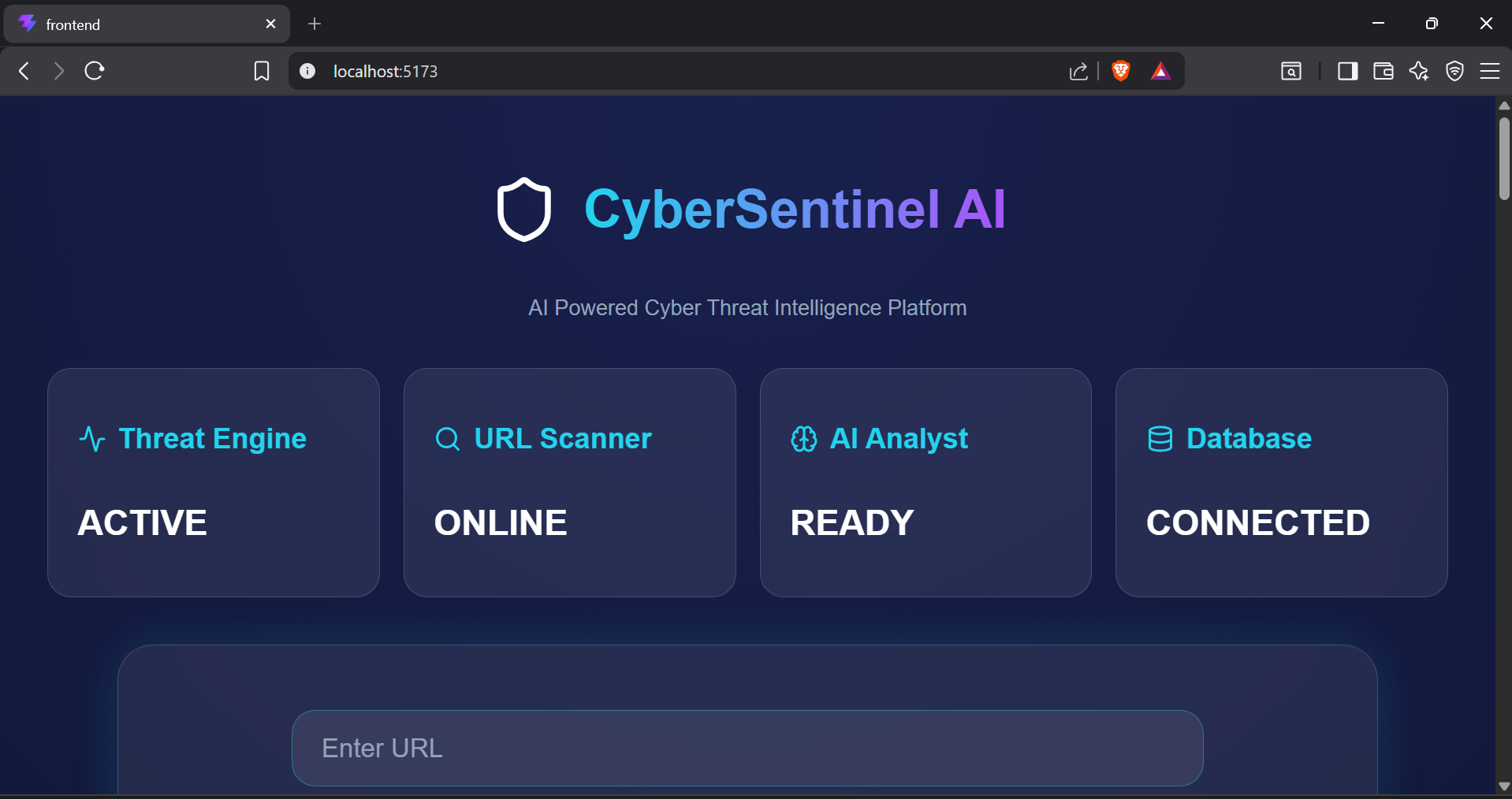Screen dimensions: 1512x799
Task: Click the AI Analyst card heading
Action: pyautogui.click(x=899, y=439)
